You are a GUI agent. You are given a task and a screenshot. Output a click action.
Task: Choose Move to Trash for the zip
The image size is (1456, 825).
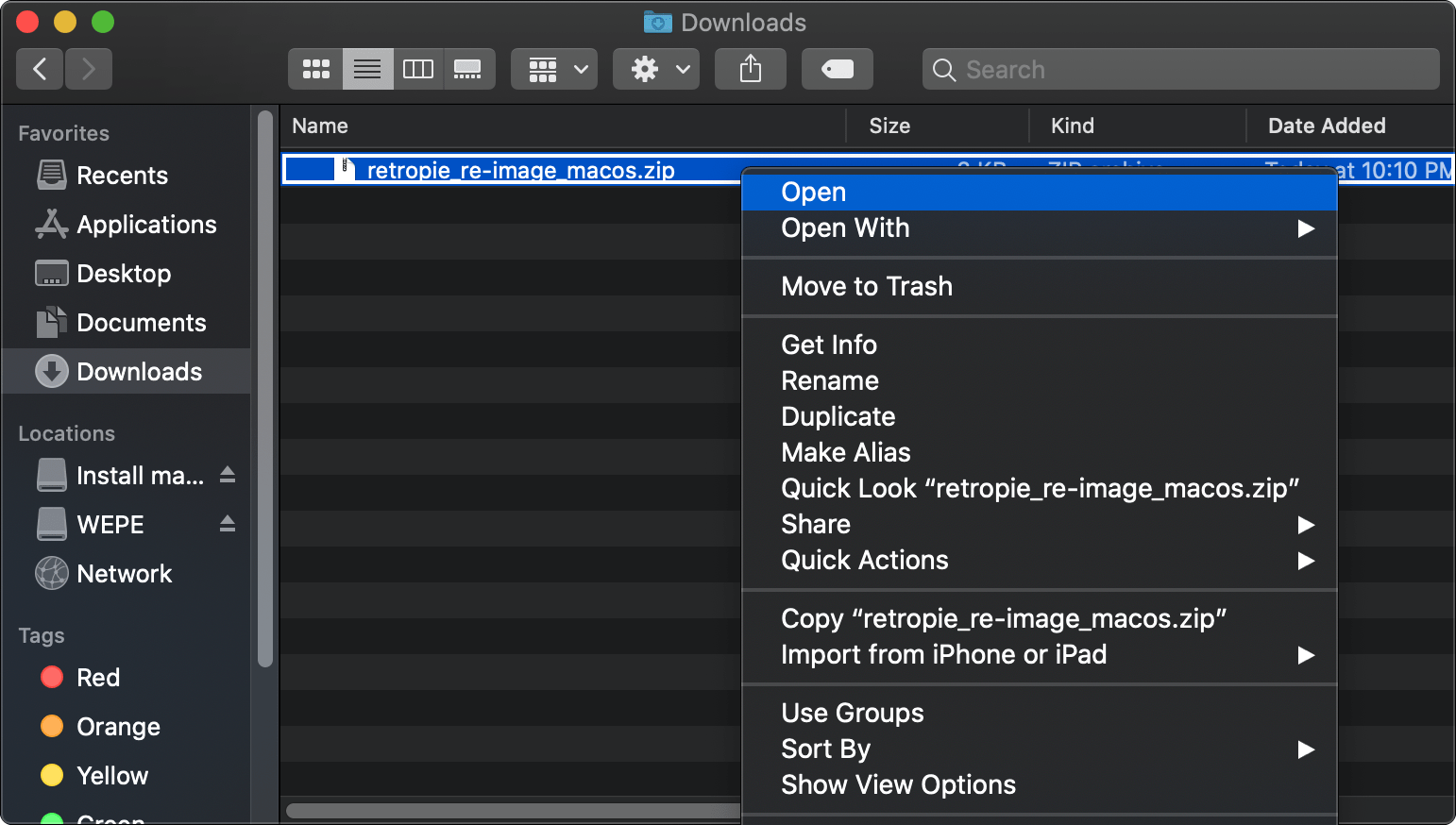click(866, 286)
